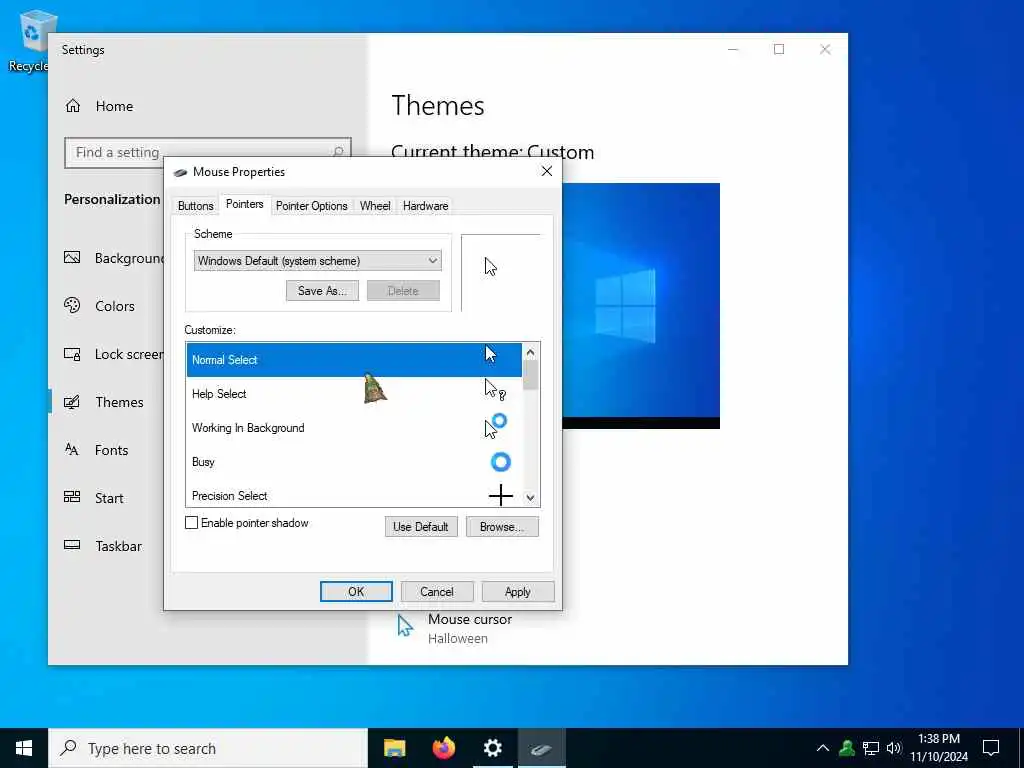Image resolution: width=1024 pixels, height=768 pixels.
Task: Open the notification center icon
Action: 991,748
